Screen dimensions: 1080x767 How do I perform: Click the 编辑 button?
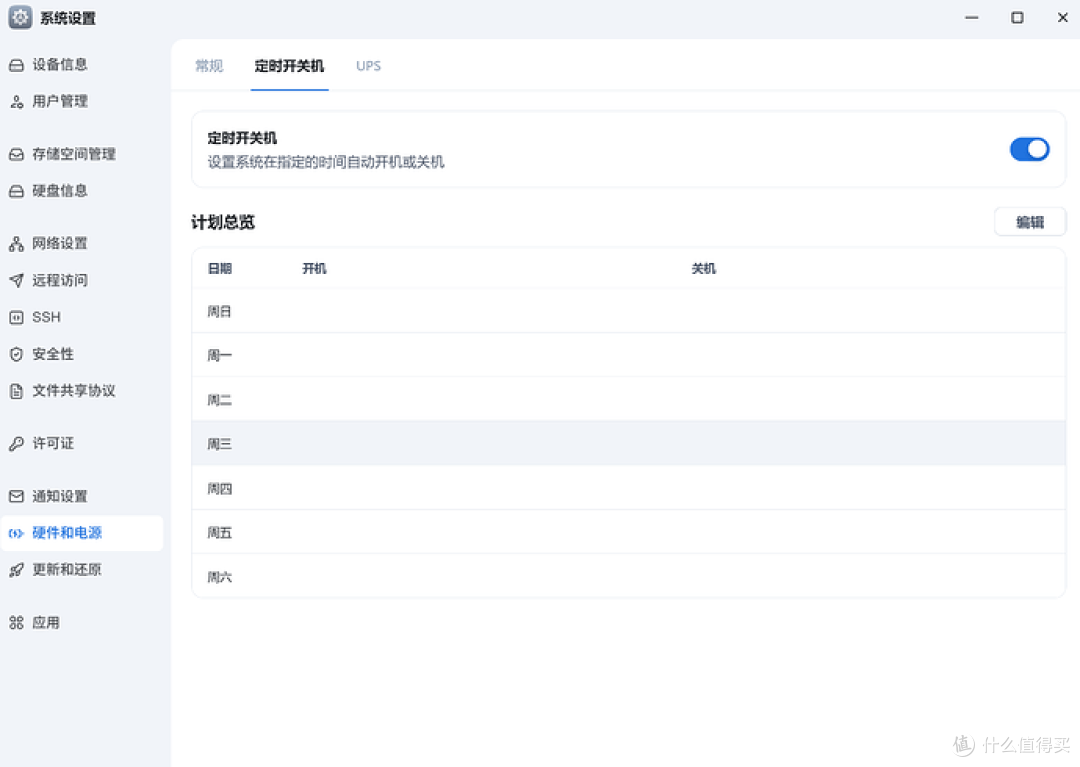1030,221
